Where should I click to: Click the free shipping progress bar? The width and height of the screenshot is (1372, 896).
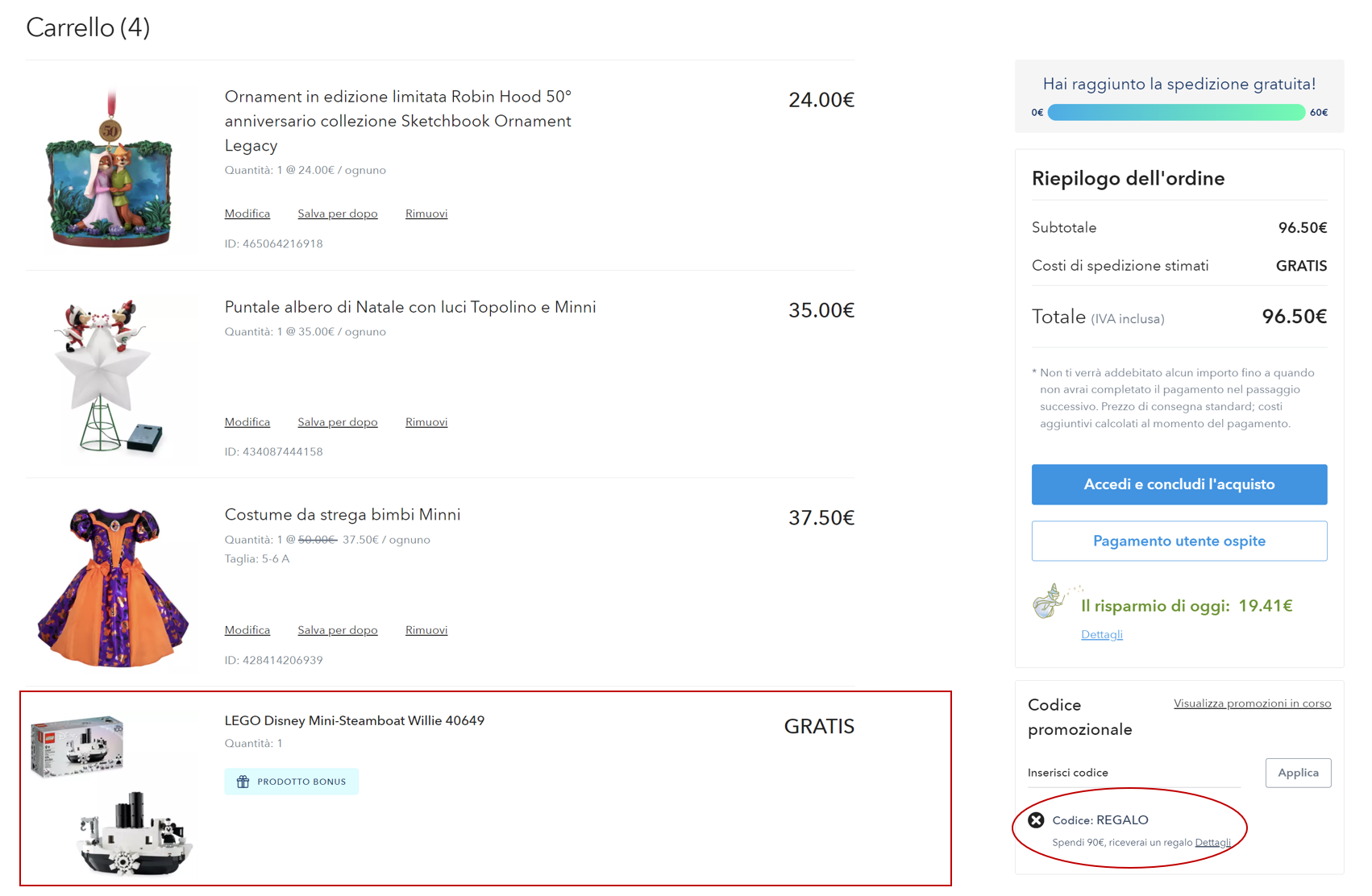tap(1176, 113)
